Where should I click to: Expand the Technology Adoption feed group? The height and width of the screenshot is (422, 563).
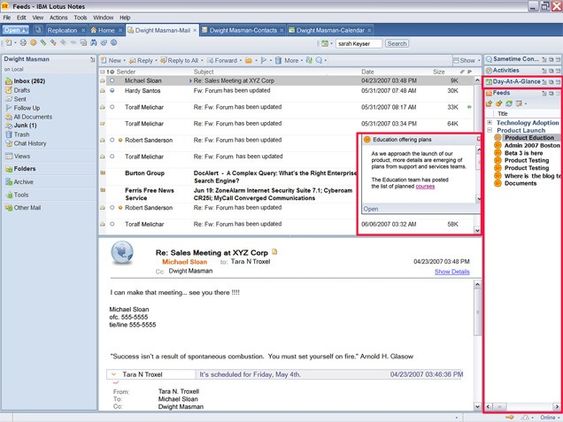point(489,122)
